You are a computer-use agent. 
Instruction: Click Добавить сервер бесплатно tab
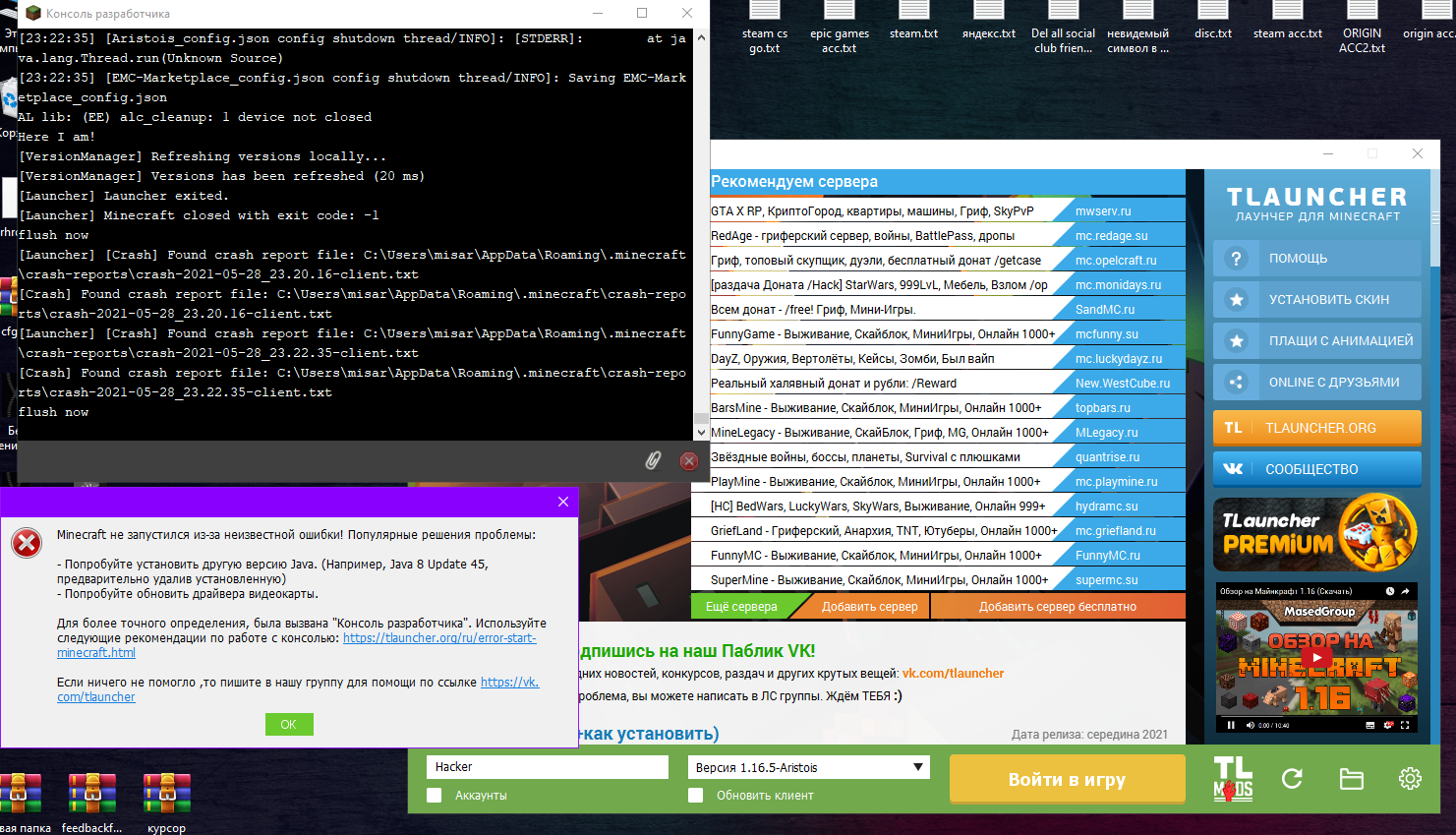(x=1058, y=607)
